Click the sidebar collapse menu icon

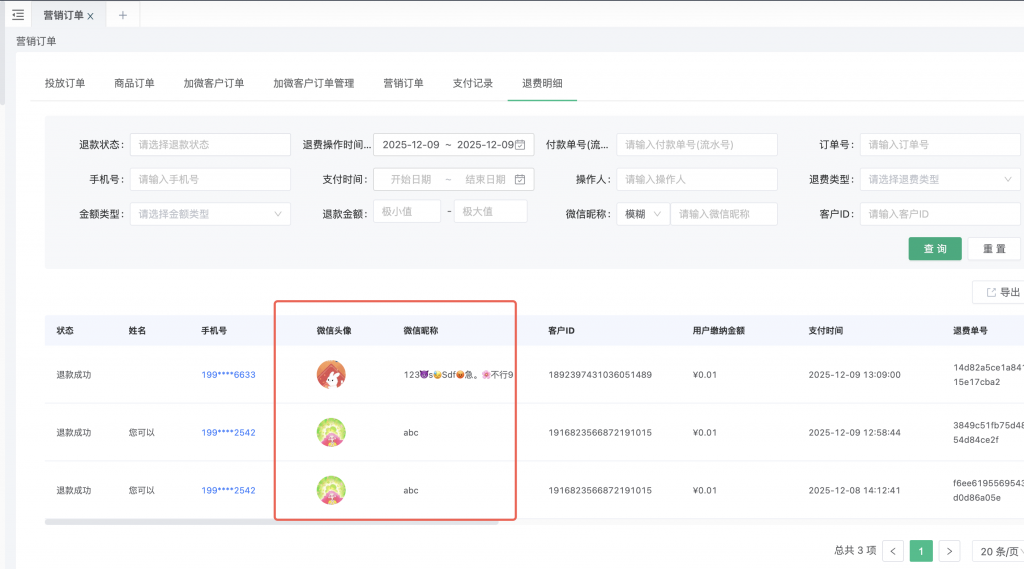pyautogui.click(x=17, y=15)
